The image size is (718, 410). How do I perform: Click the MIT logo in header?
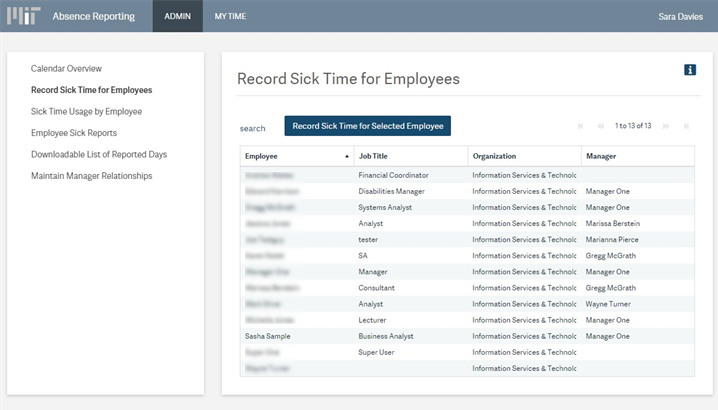(24, 16)
